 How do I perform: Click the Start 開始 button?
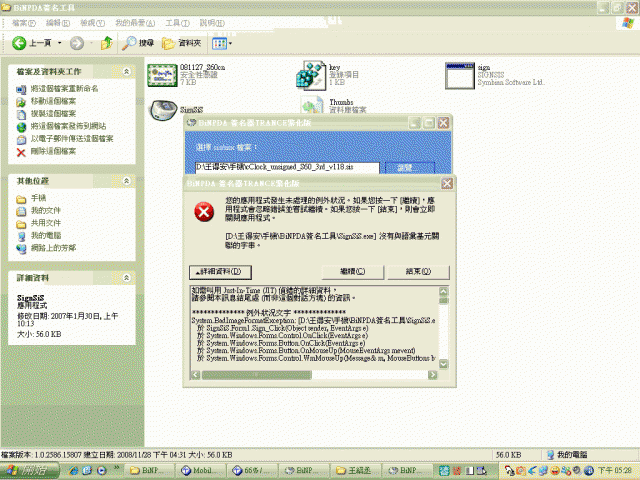29,470
